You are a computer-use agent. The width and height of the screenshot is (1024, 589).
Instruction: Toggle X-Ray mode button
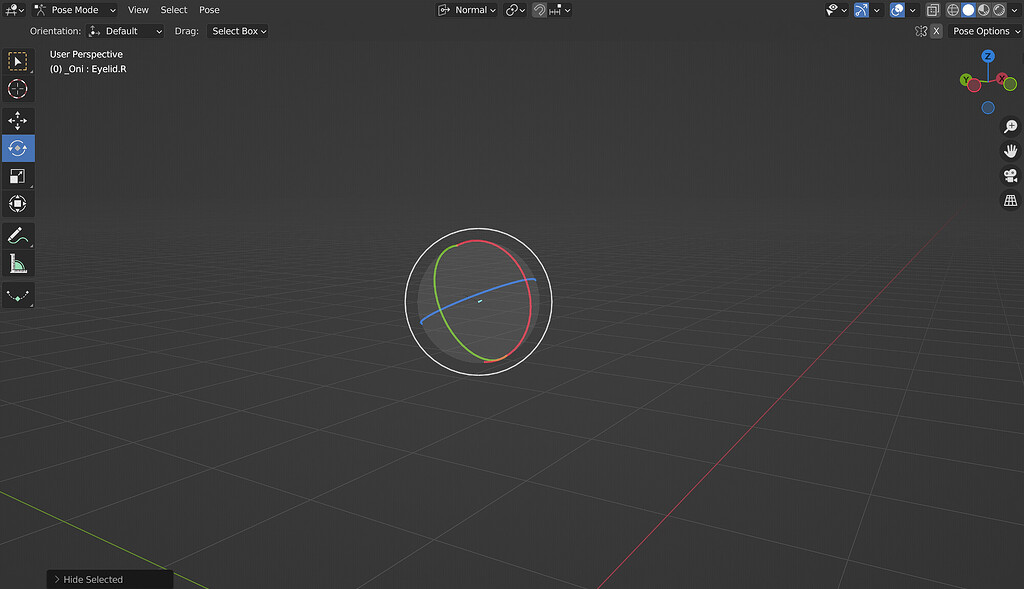(x=933, y=10)
